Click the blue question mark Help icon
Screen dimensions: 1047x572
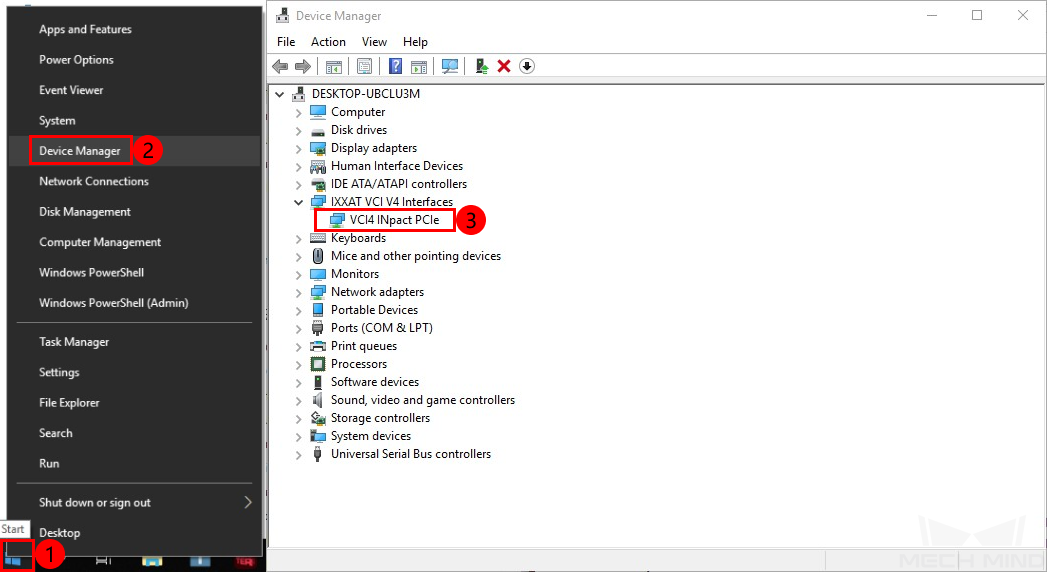[395, 66]
